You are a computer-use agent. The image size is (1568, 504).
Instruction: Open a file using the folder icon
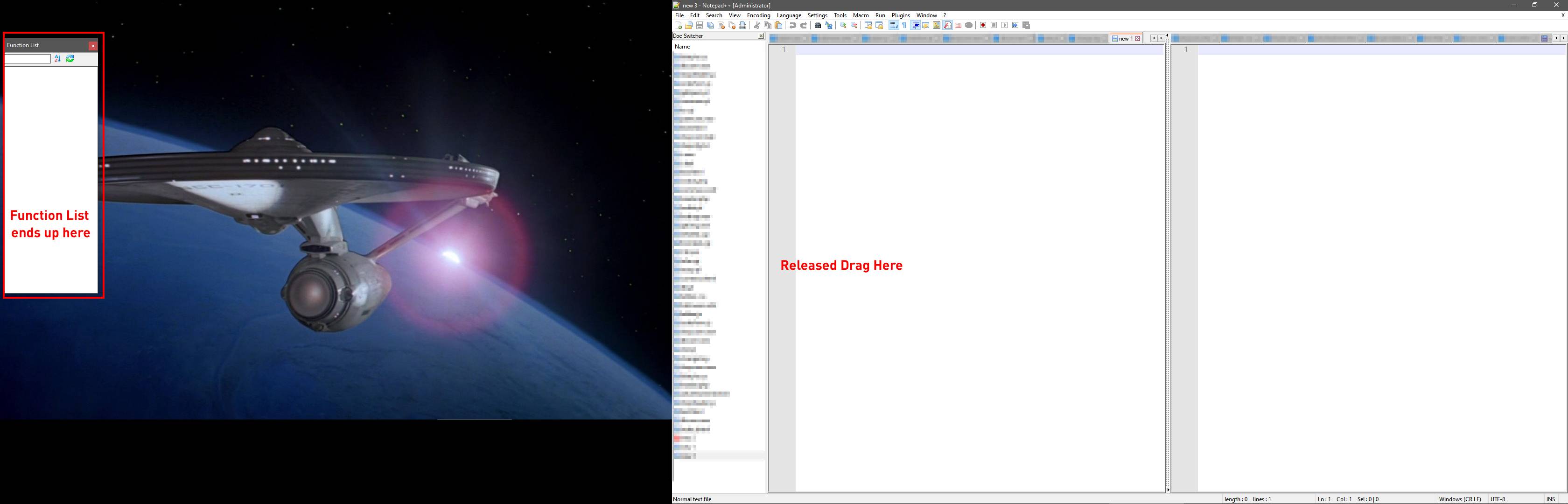tap(689, 26)
